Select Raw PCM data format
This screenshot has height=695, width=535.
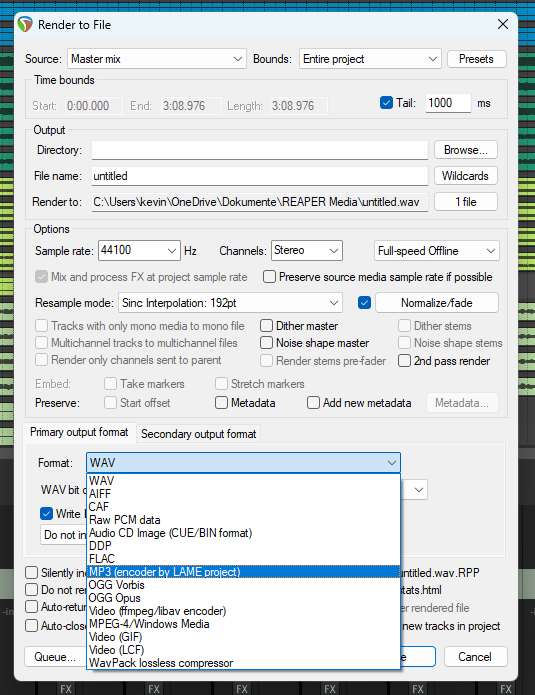point(243,520)
